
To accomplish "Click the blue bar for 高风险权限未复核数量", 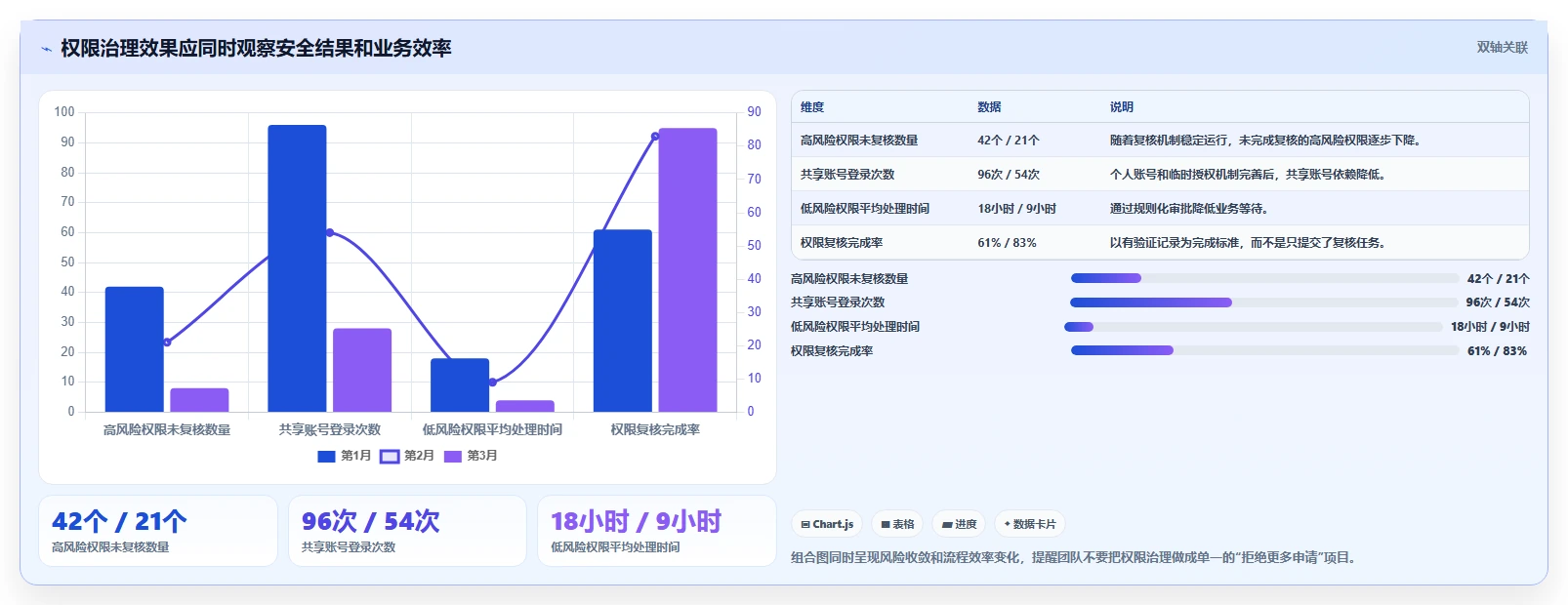I will tap(135, 349).
